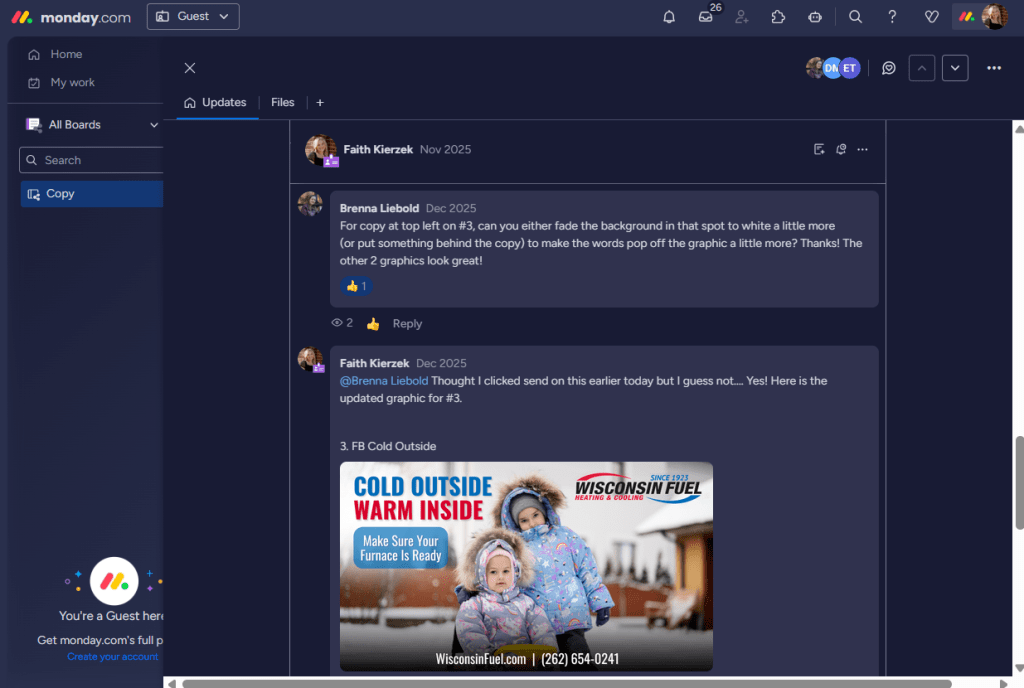
Task: Expand the All Boards dropdown
Action: (x=154, y=125)
